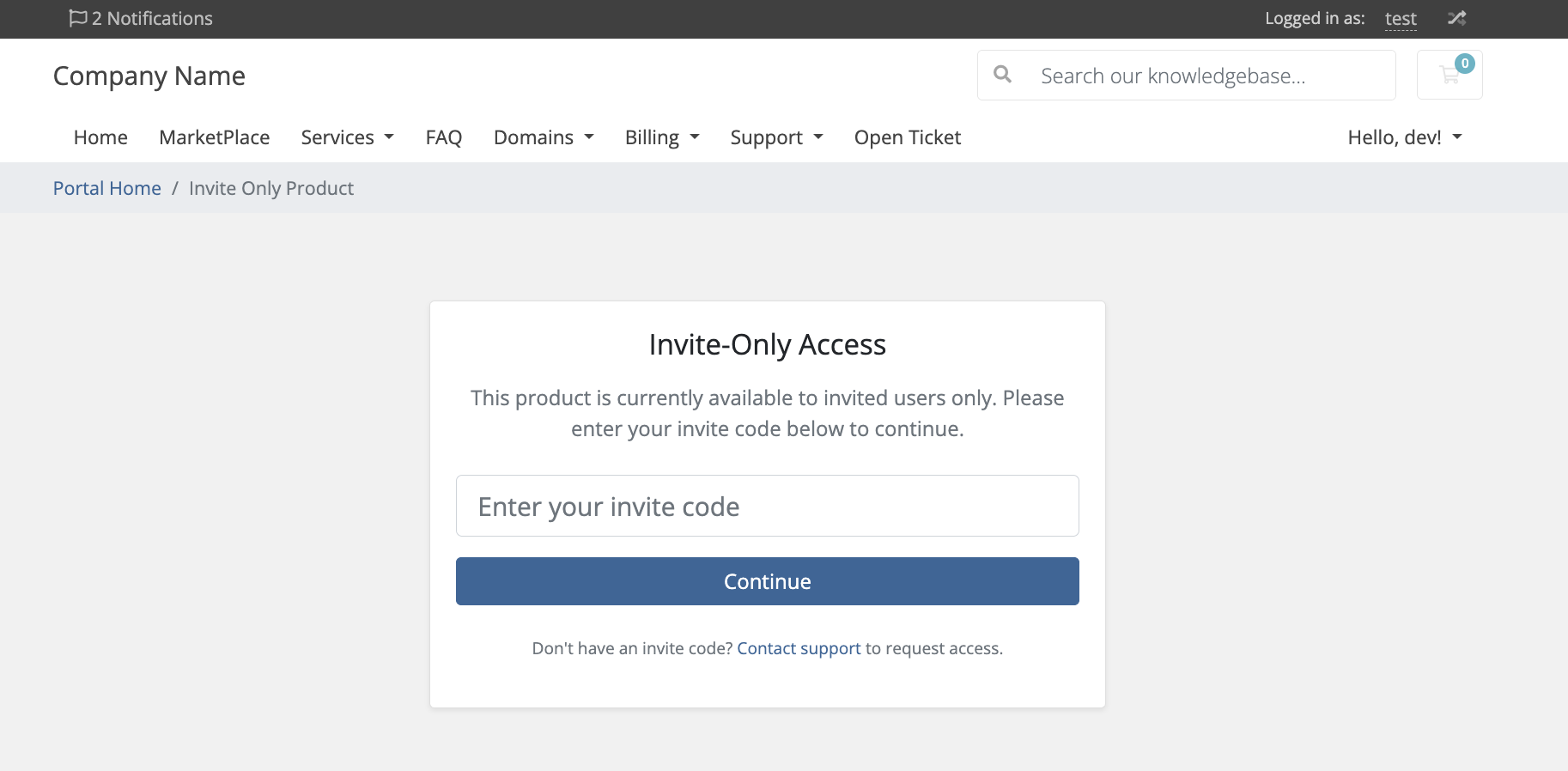This screenshot has width=1568, height=771.
Task: Open the Hello, dev! account menu
Action: point(1404,137)
